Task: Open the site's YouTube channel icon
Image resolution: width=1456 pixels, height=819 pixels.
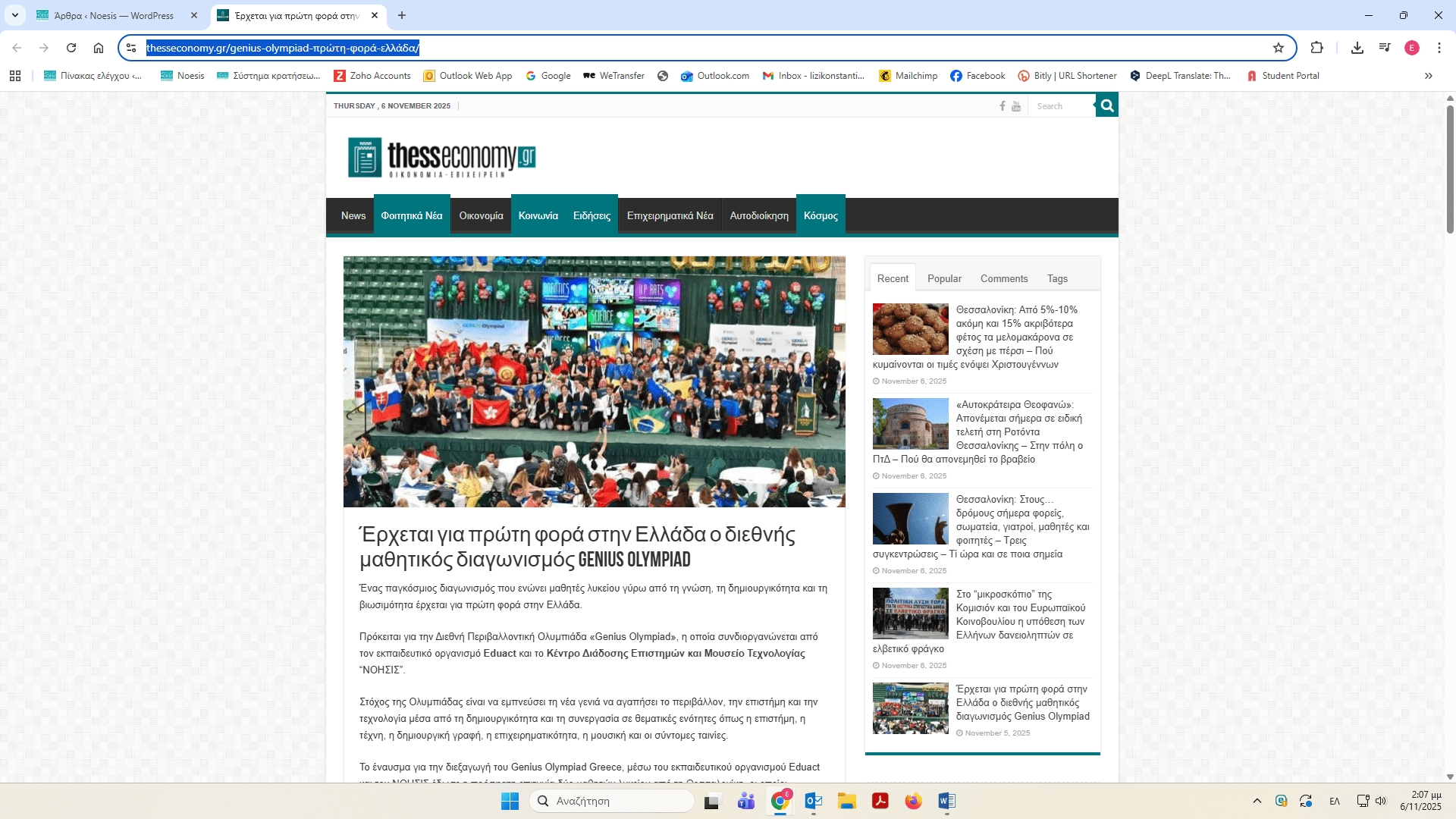Action: point(1016,106)
